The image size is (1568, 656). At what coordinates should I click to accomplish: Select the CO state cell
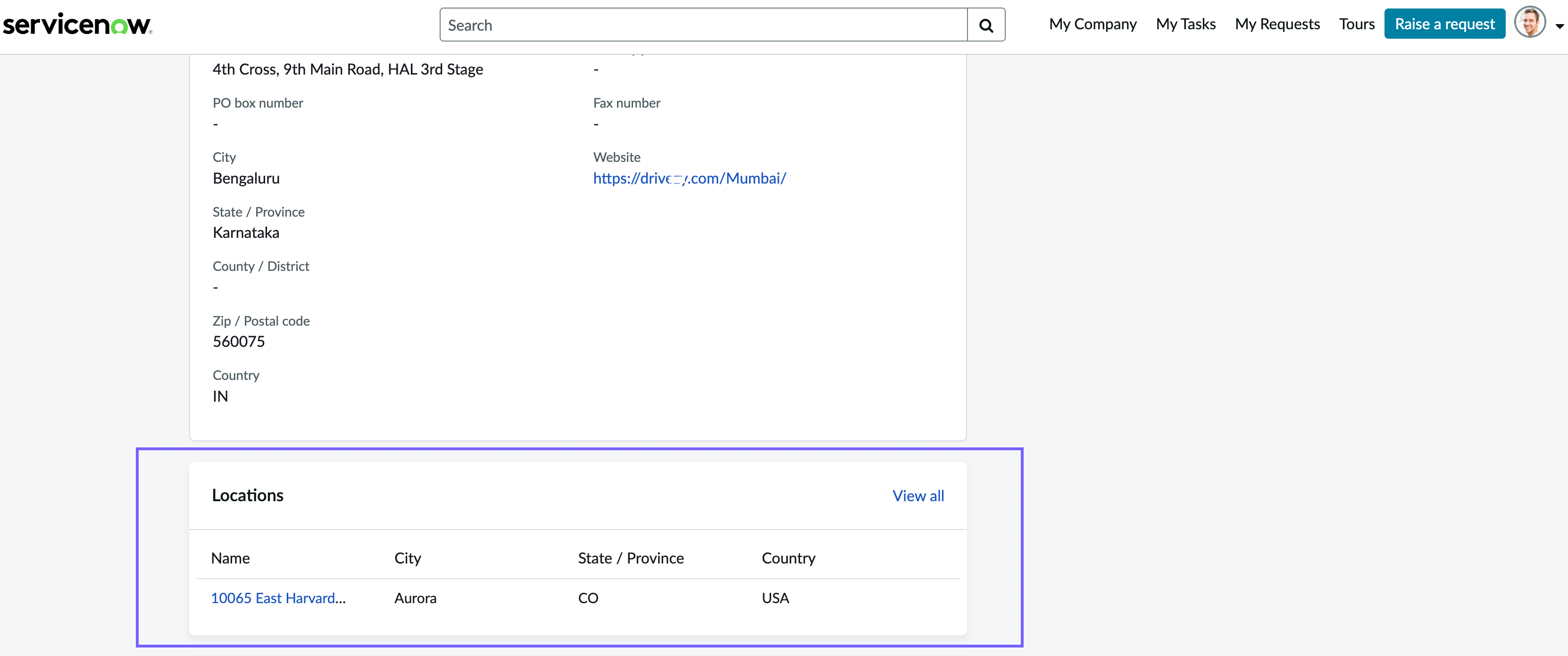[588, 598]
